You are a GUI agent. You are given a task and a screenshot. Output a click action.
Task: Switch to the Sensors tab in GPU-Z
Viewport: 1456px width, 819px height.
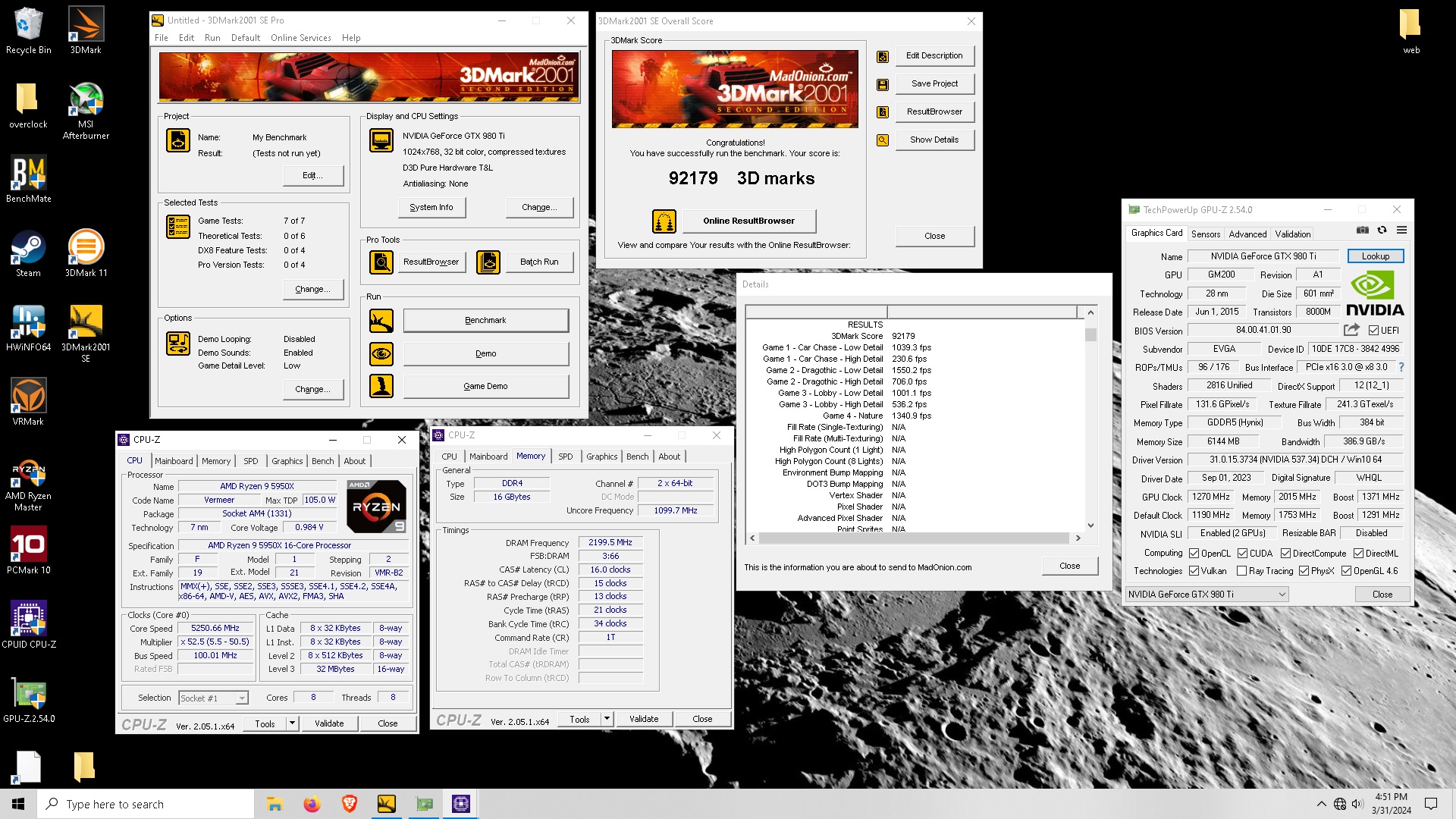click(x=1205, y=234)
